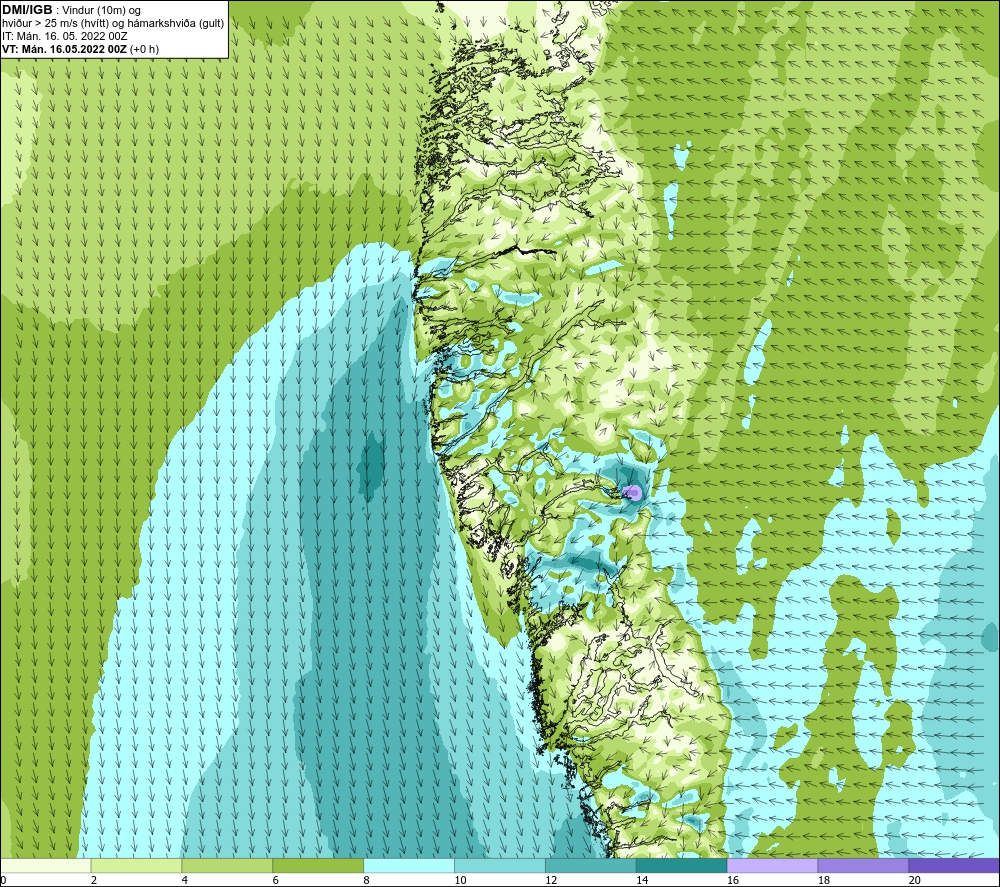
Task: Select the green 6–8 m/s legend swatch
Action: pos(318,866)
